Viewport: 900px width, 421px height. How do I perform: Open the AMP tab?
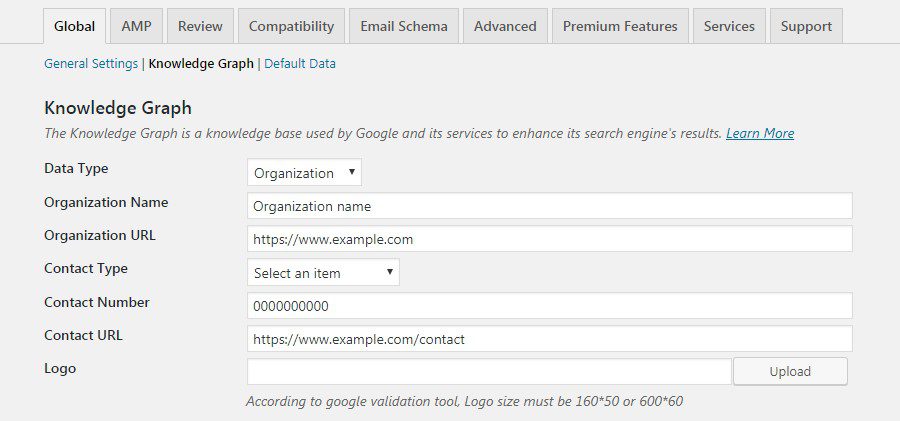[137, 26]
